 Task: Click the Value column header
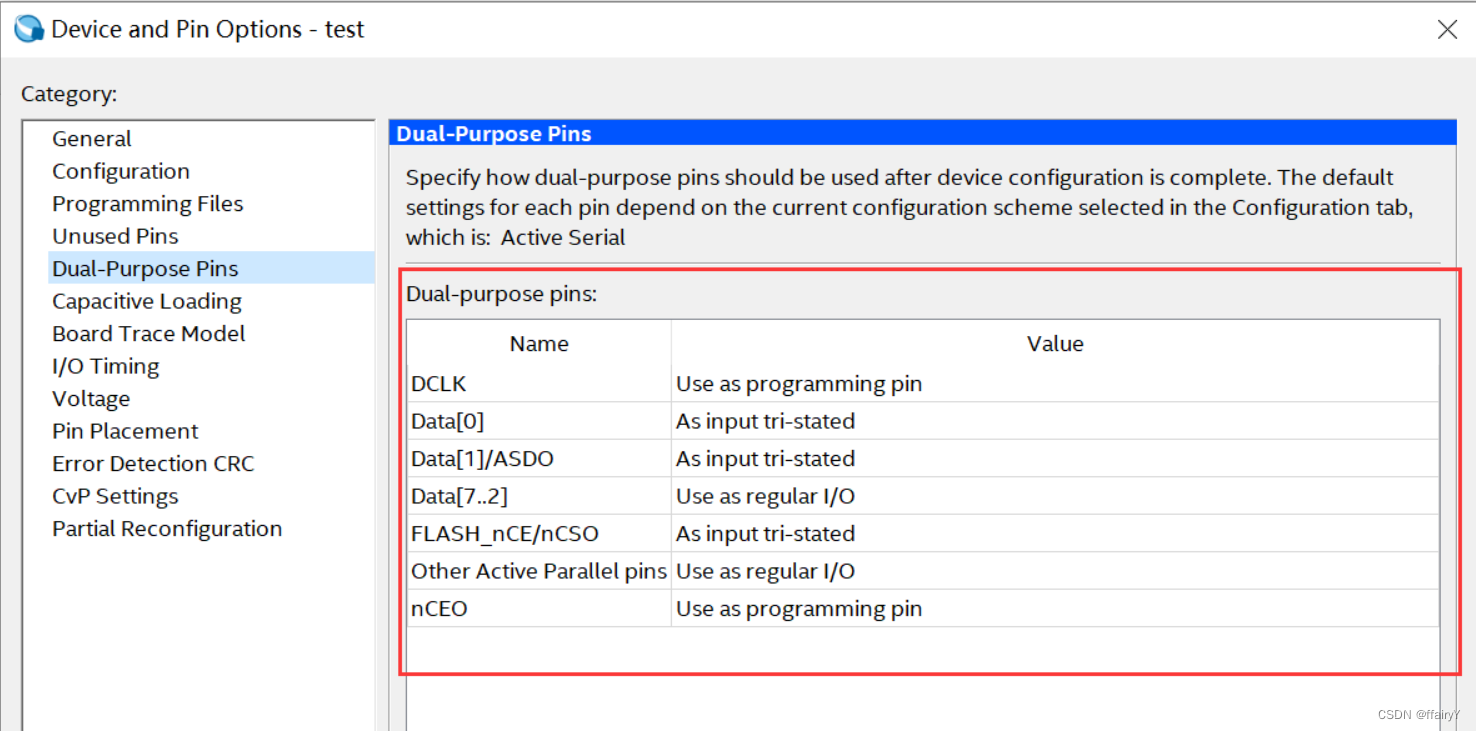(1055, 343)
